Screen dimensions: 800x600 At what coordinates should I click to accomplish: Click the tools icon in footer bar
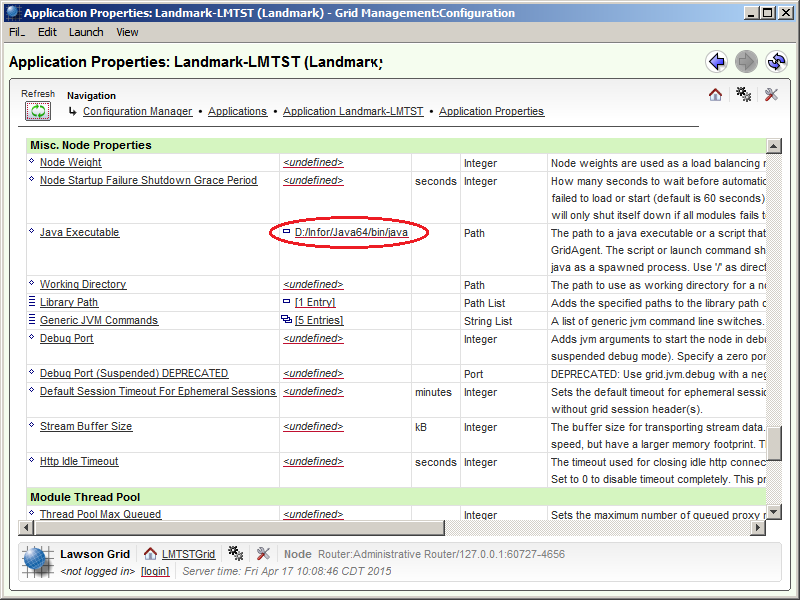click(263, 553)
